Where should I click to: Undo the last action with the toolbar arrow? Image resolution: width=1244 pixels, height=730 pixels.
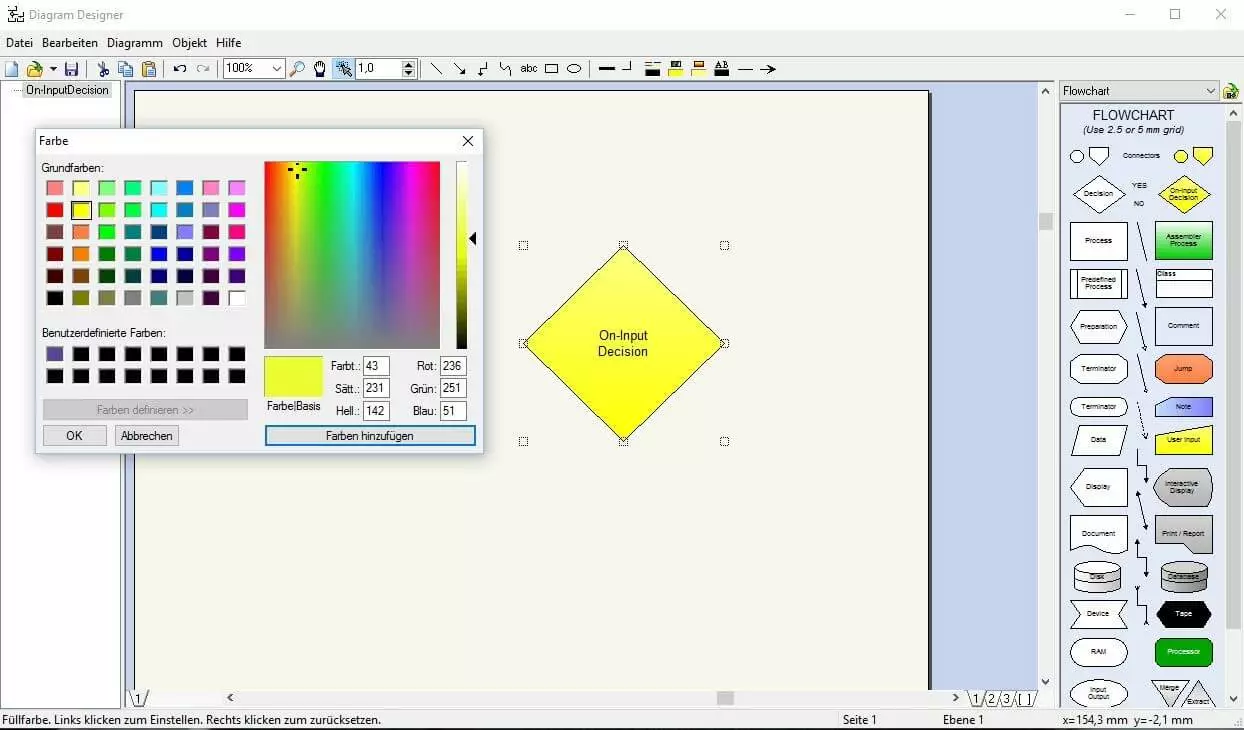pyautogui.click(x=180, y=69)
